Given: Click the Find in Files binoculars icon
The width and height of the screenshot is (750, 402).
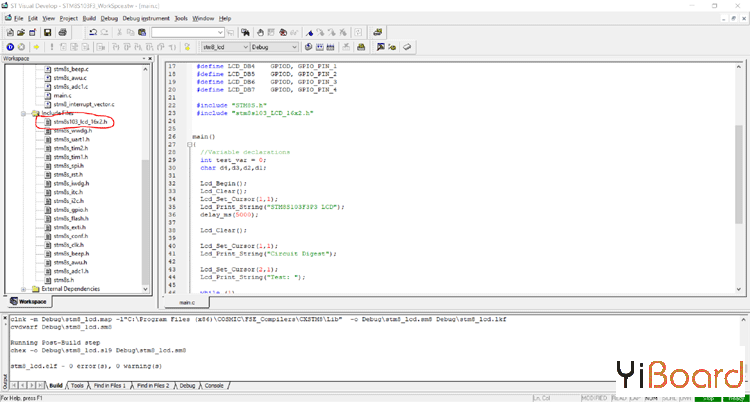Looking at the screenshot, I should pyautogui.click(x=245, y=33).
